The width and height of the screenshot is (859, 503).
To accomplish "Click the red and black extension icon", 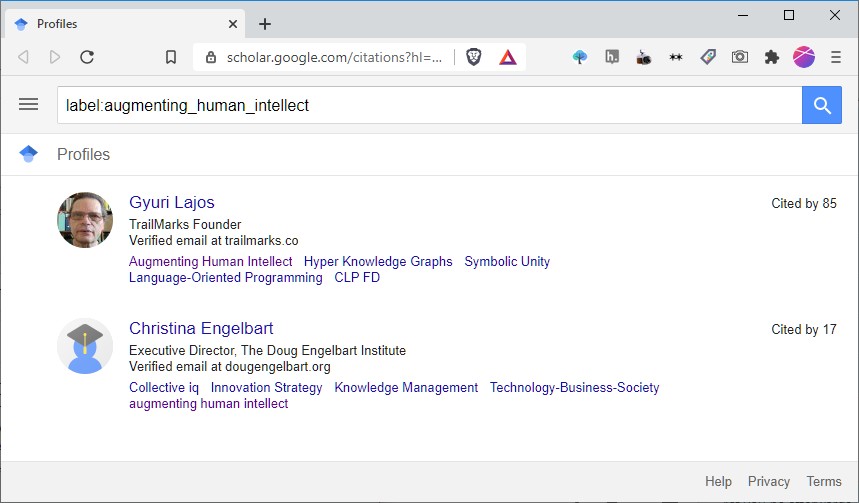I will pyautogui.click(x=644, y=57).
